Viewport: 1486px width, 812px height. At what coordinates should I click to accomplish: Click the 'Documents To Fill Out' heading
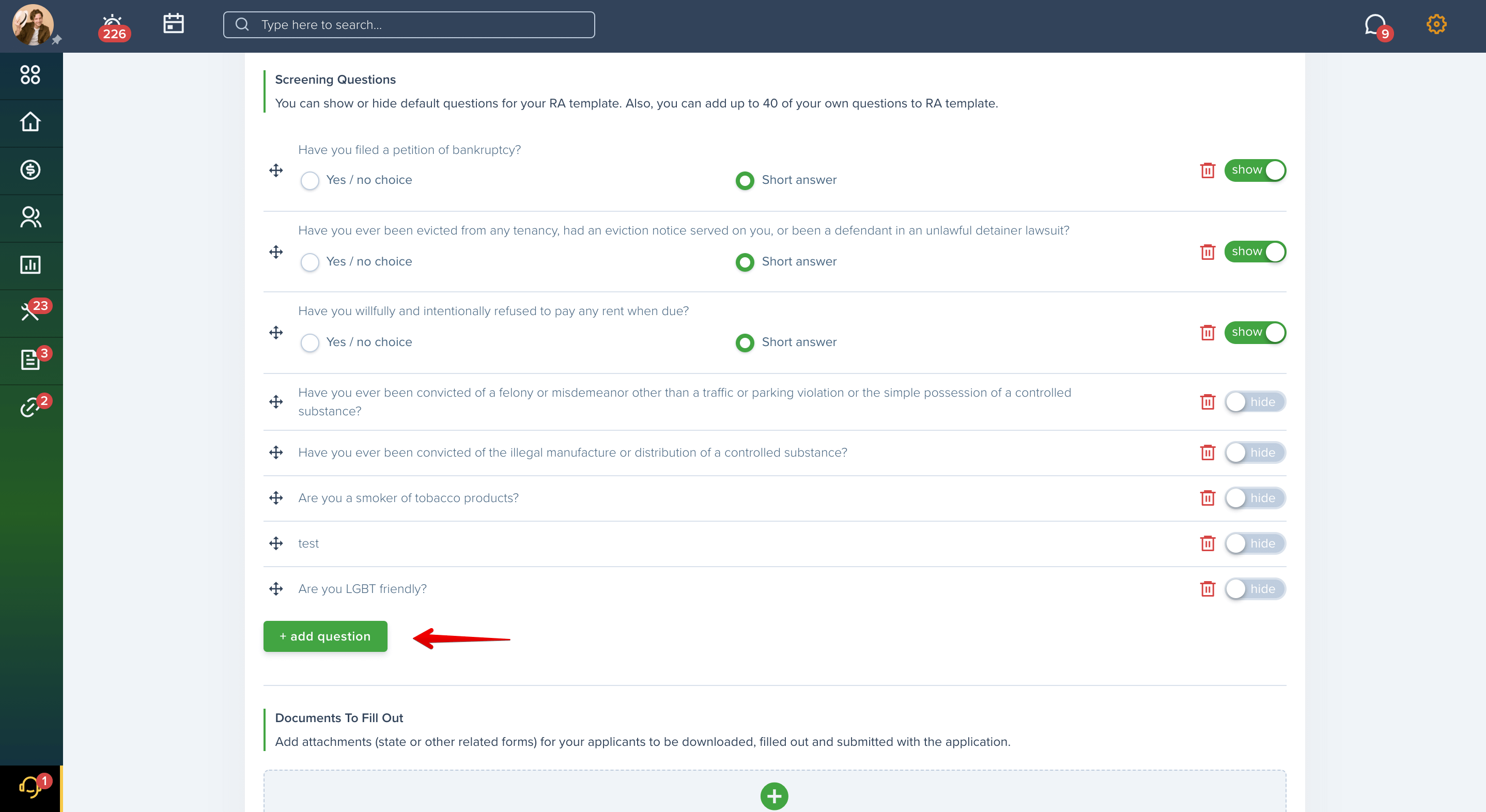[x=339, y=718]
